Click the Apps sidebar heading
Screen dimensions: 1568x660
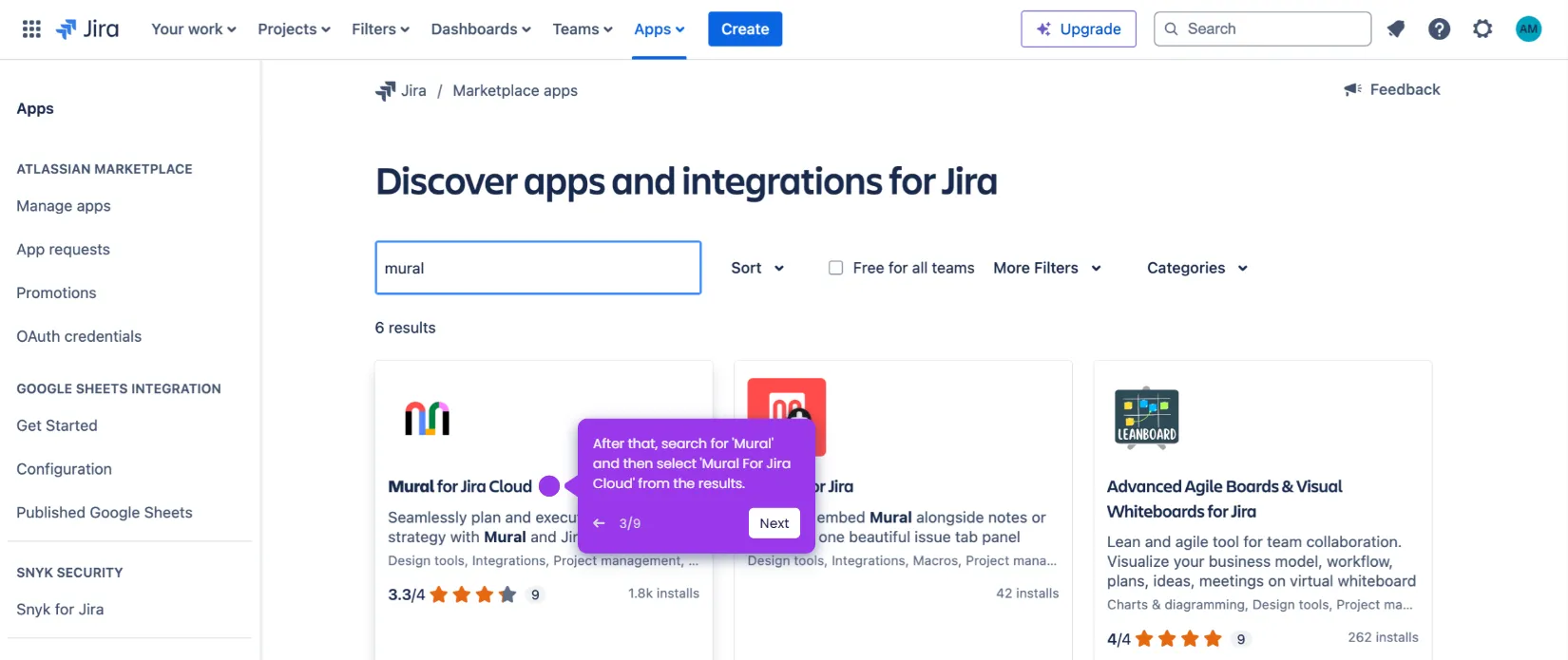point(35,109)
